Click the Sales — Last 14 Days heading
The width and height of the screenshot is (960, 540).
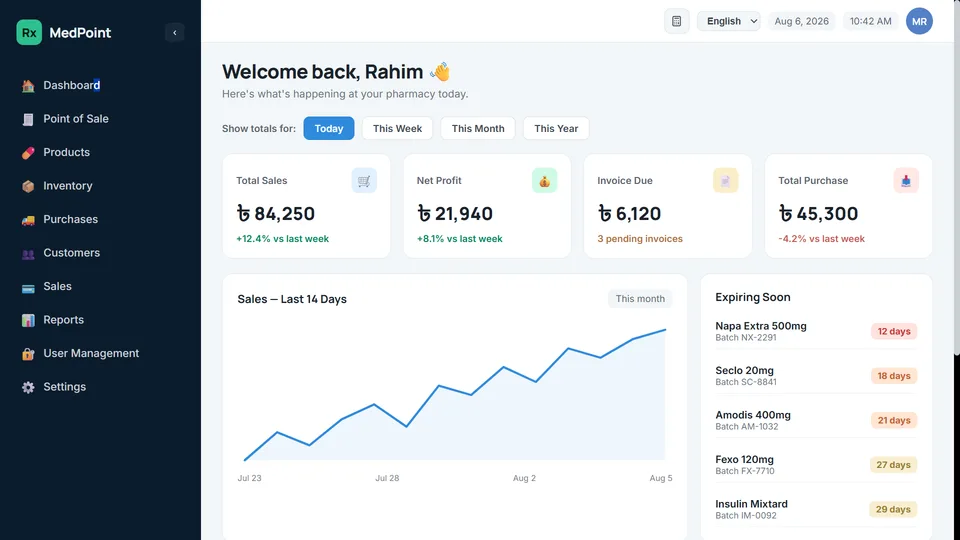click(292, 299)
